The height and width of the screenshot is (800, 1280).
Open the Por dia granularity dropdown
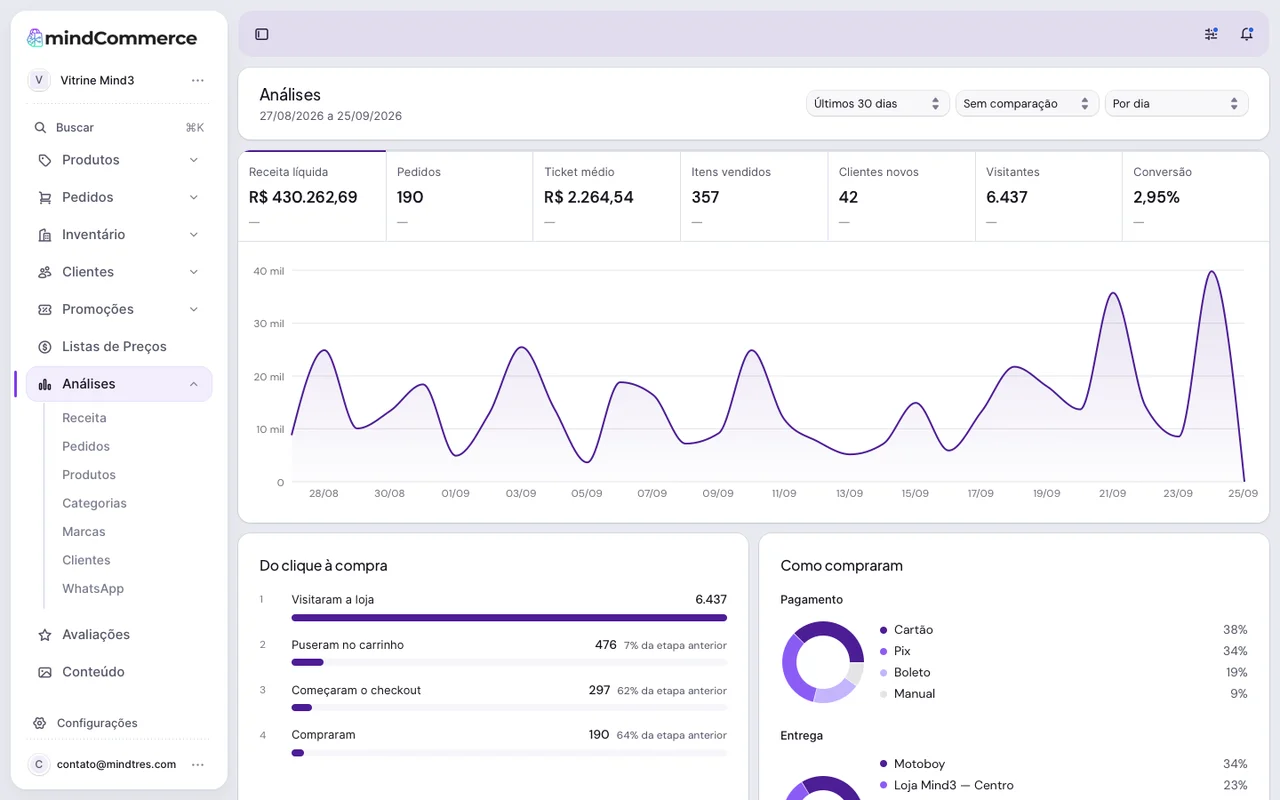click(1176, 104)
